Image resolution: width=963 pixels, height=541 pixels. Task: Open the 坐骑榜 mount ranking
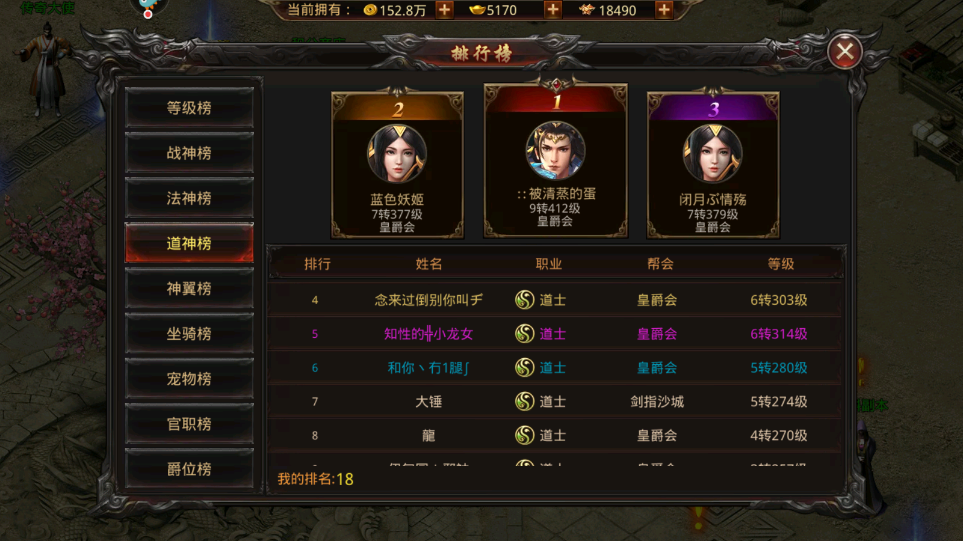click(x=189, y=333)
